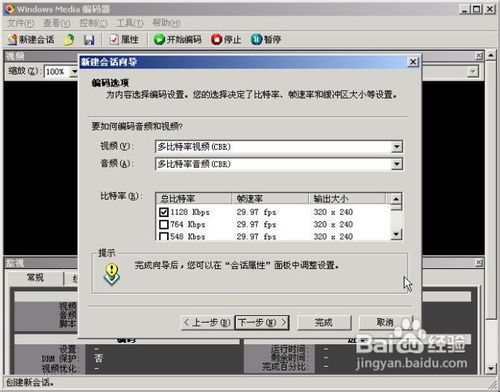This screenshot has width=500, height=392.
Task: Open the 文件 menu
Action: click(21, 23)
